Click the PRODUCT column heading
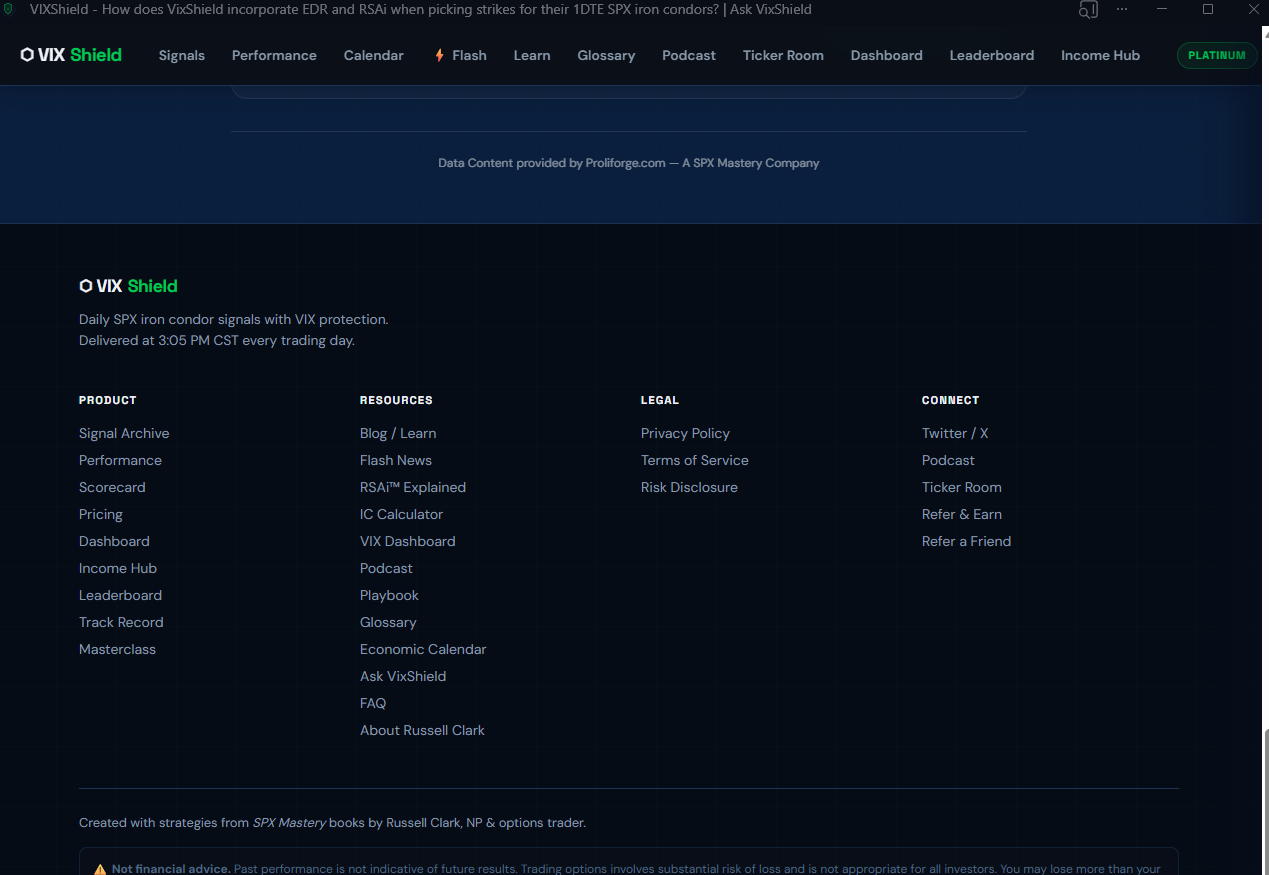Viewport: 1269px width, 875px height. coord(107,400)
